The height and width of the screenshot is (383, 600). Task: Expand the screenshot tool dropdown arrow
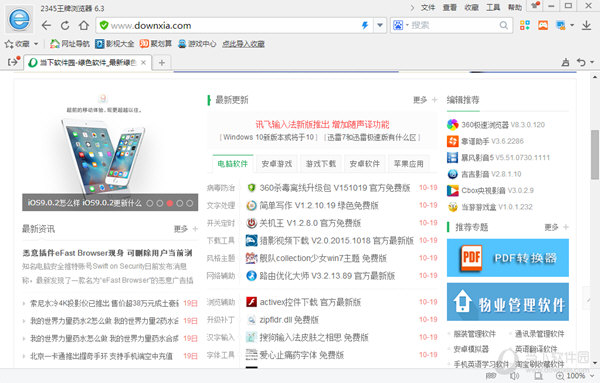click(x=572, y=26)
